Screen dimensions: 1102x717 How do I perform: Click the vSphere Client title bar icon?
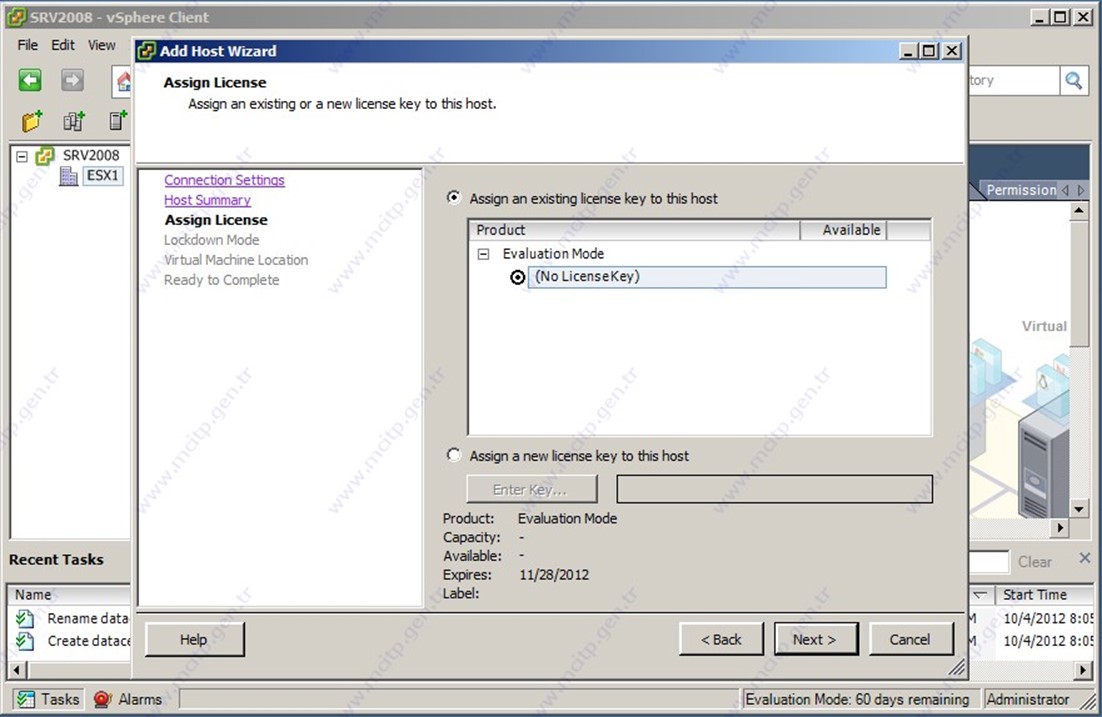(16, 17)
